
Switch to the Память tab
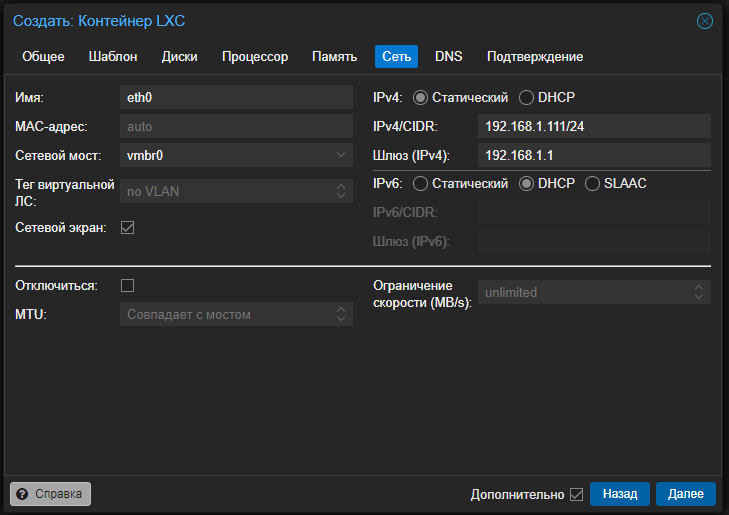(334, 57)
